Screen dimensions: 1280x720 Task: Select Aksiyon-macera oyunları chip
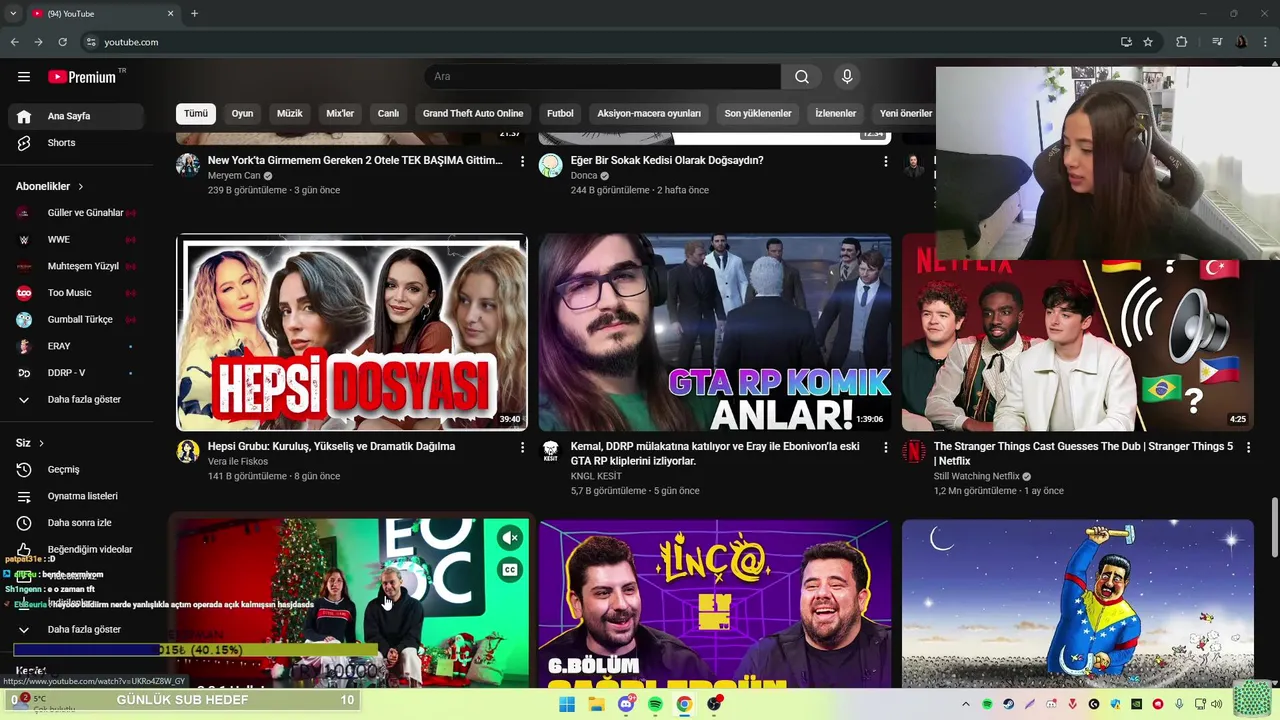tap(649, 114)
